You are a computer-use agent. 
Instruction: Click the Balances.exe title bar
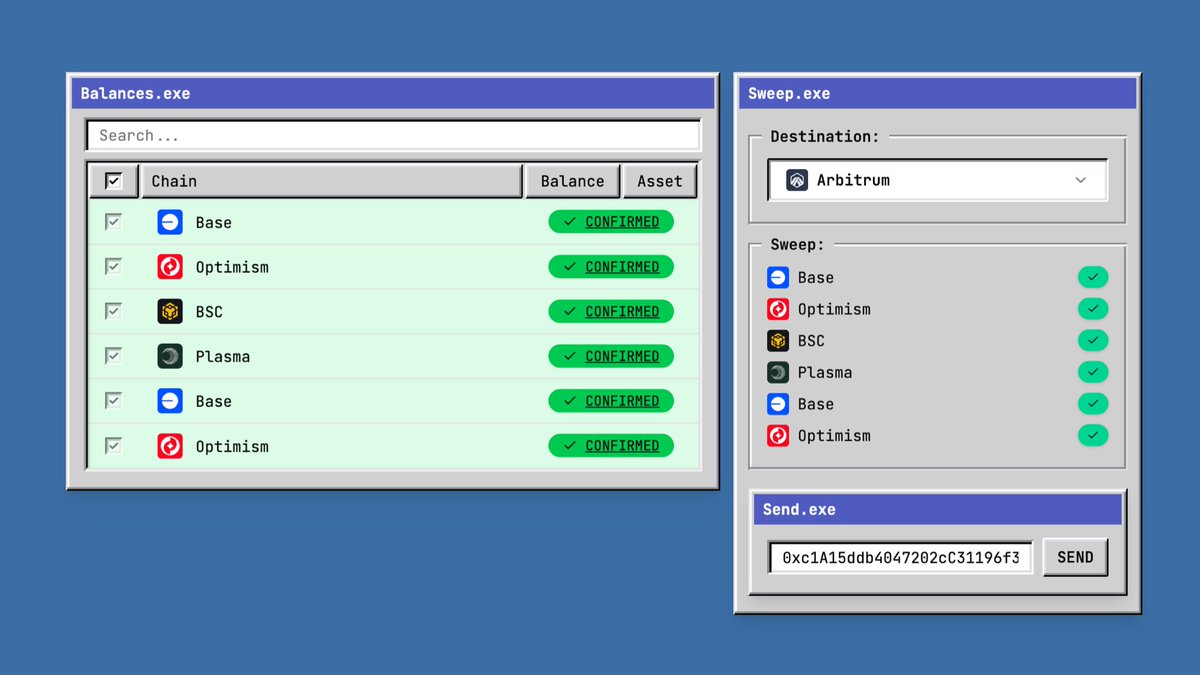point(393,94)
